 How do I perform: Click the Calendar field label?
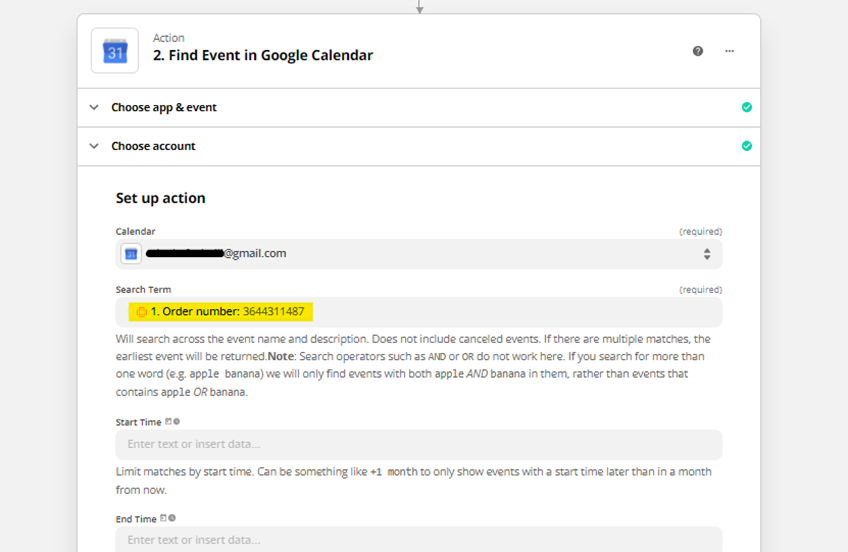135,231
